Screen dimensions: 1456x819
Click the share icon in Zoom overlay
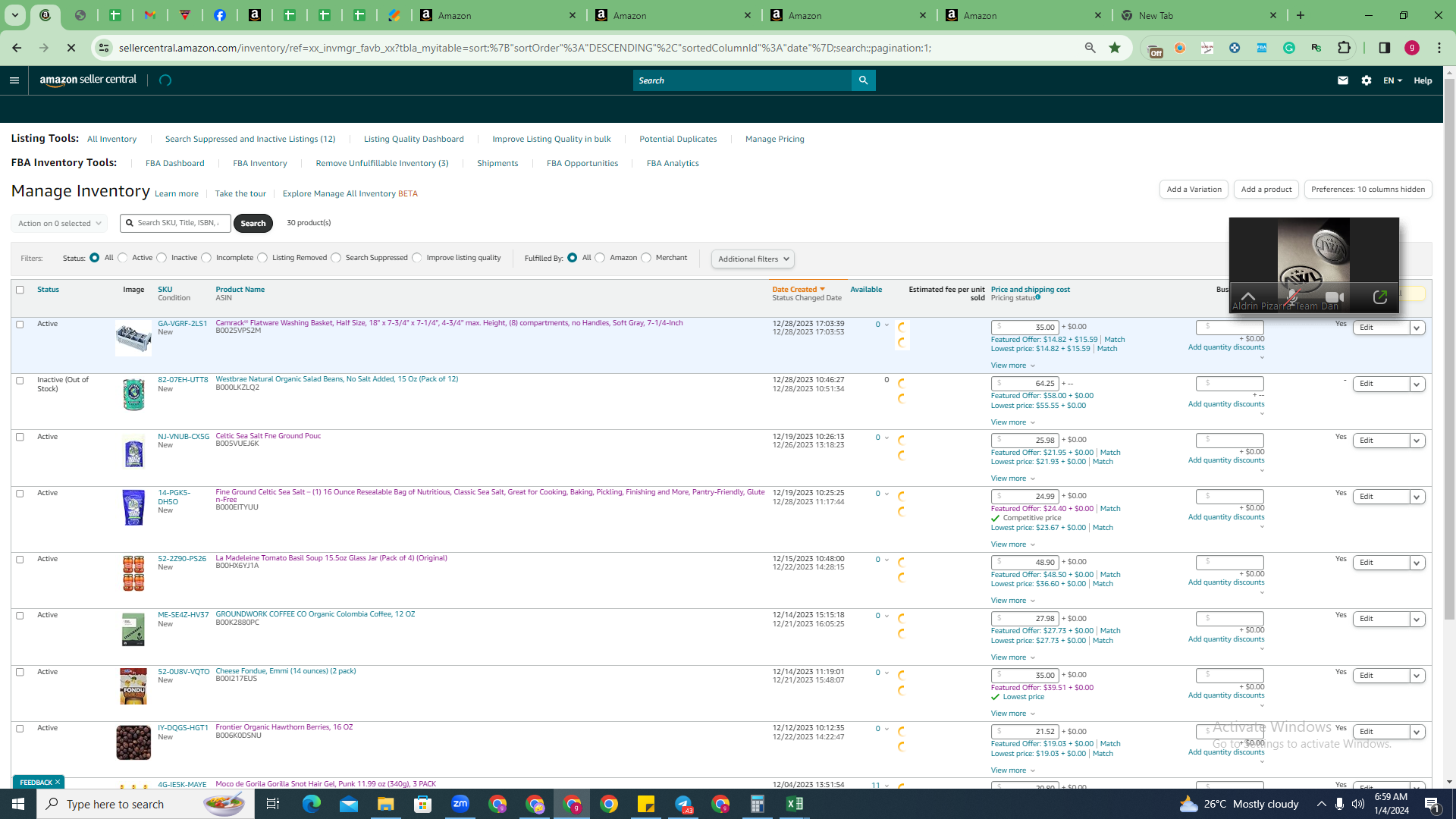coord(1380,297)
